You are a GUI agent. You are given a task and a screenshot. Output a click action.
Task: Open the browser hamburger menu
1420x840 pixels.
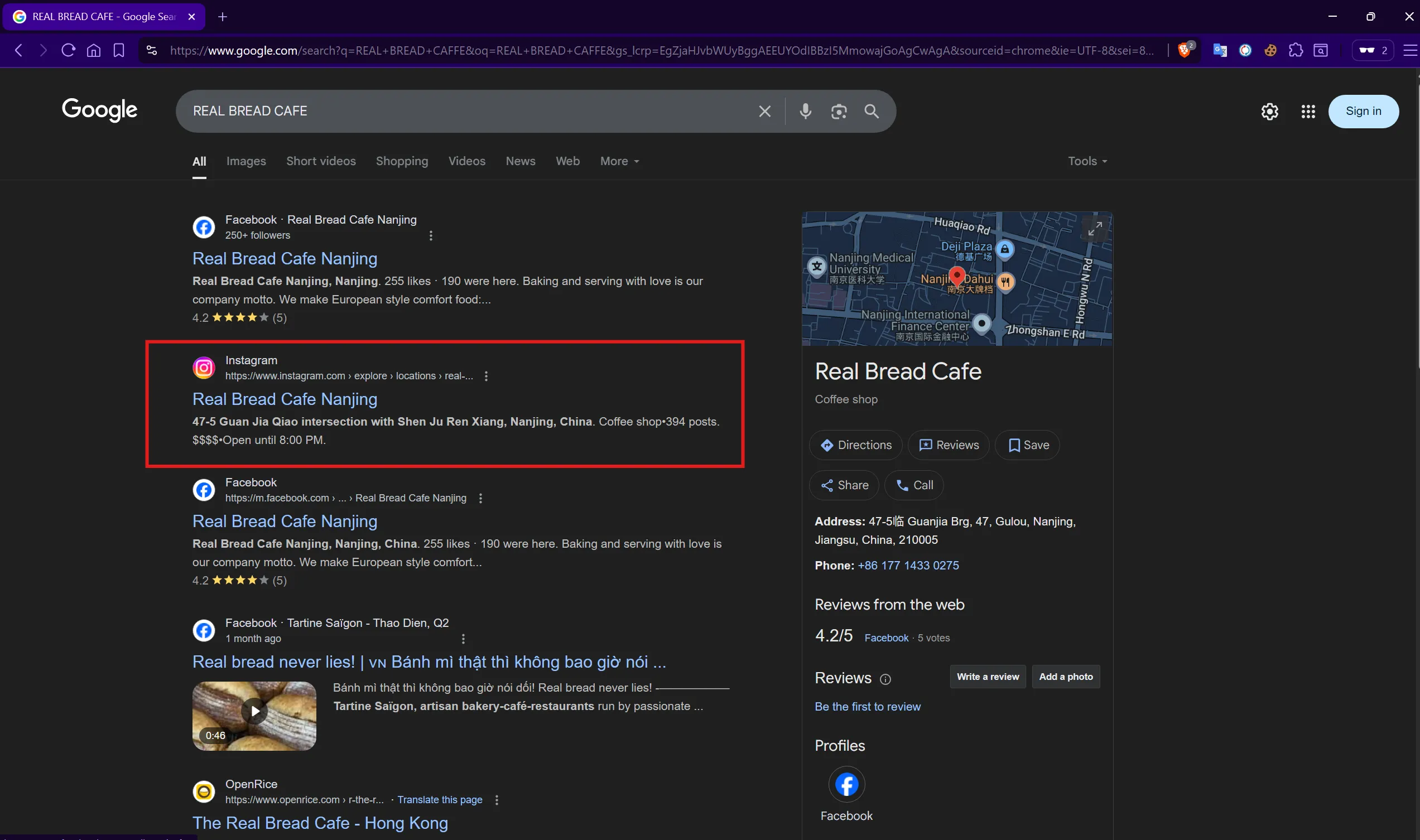[1410, 50]
